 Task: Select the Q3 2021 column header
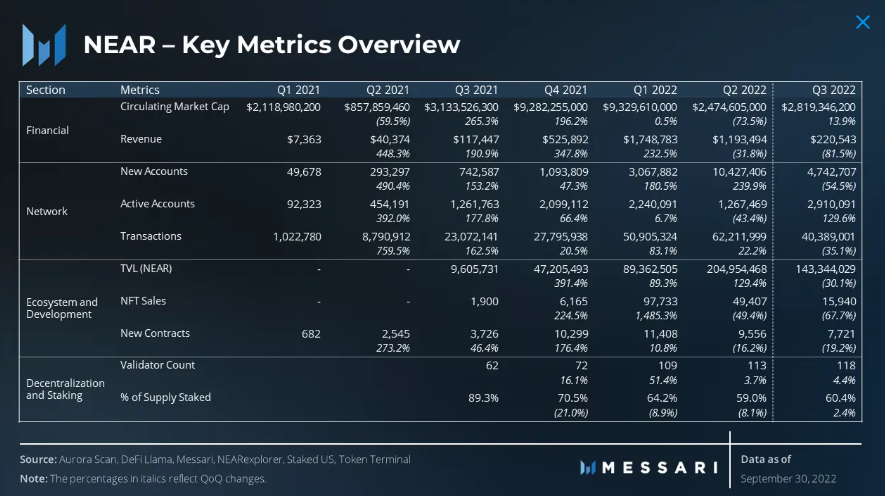(476, 90)
